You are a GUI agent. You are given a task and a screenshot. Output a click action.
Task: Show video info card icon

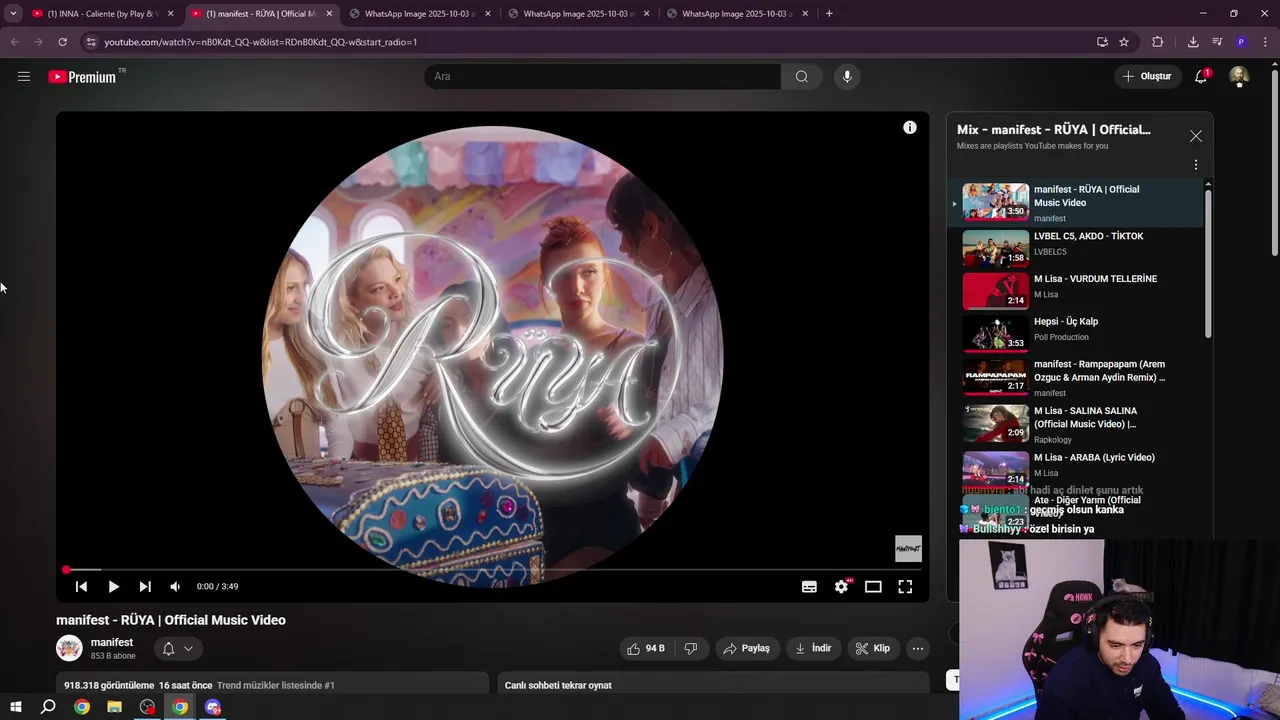pyautogui.click(x=910, y=127)
